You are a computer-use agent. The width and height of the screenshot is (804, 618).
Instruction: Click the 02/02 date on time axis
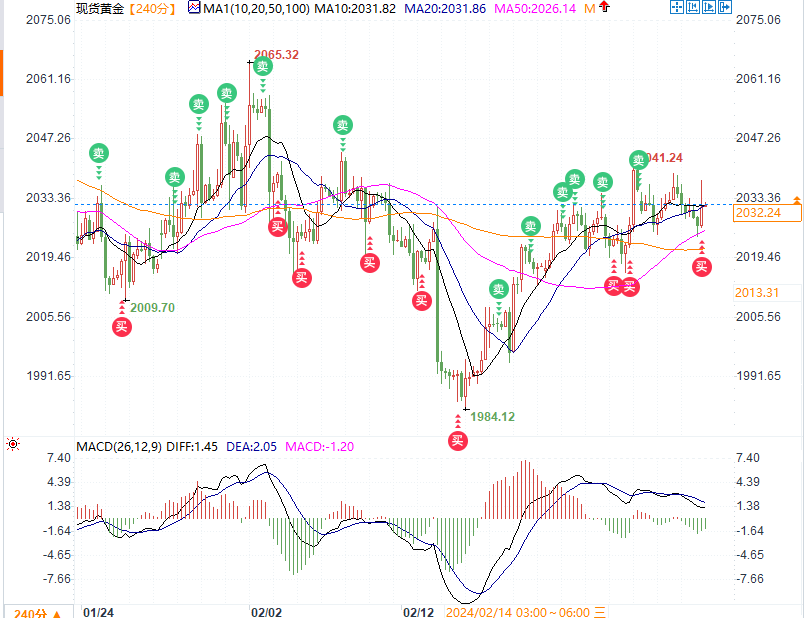click(266, 612)
